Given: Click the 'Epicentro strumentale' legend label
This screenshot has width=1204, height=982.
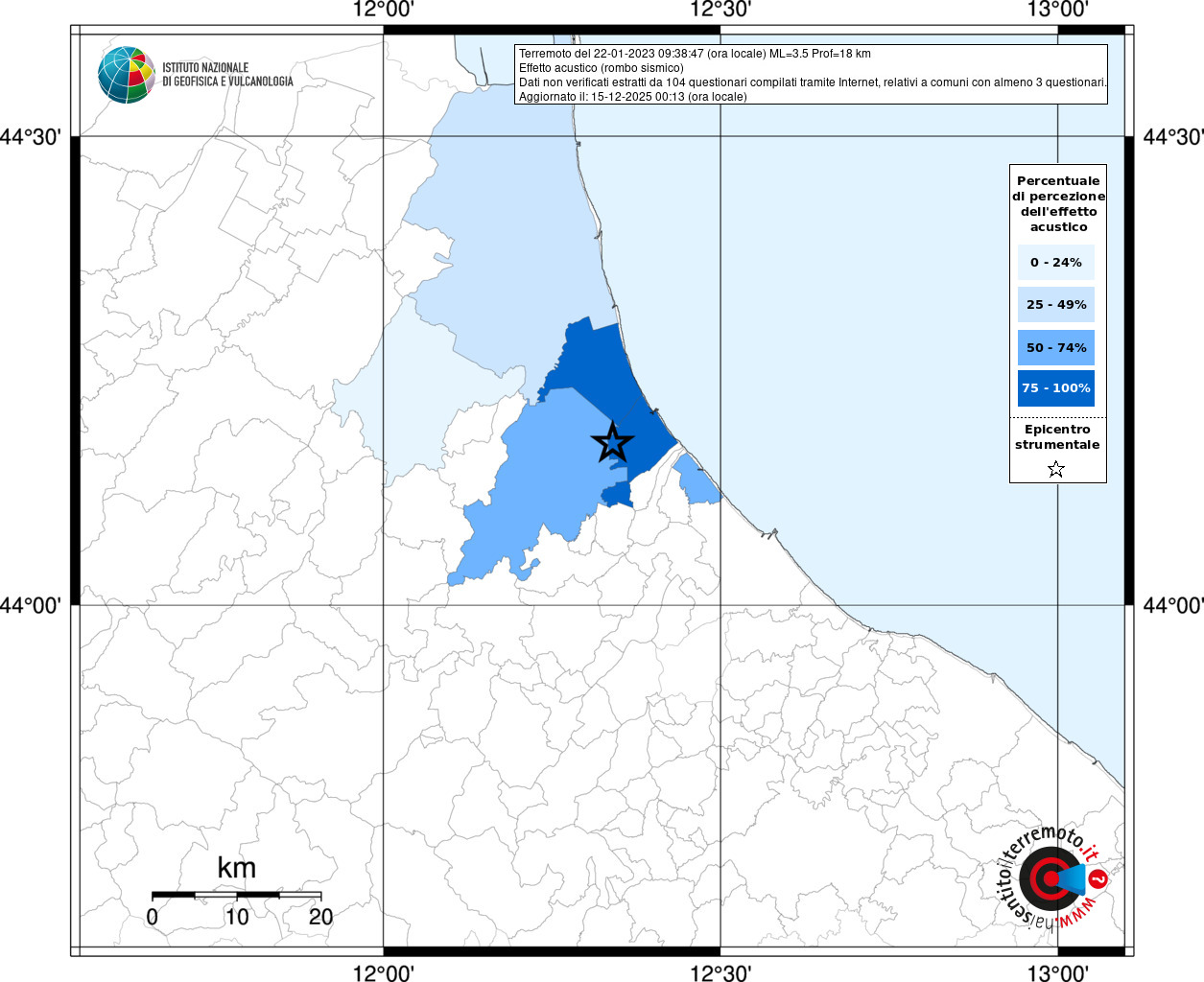Looking at the screenshot, I should tap(1057, 437).
